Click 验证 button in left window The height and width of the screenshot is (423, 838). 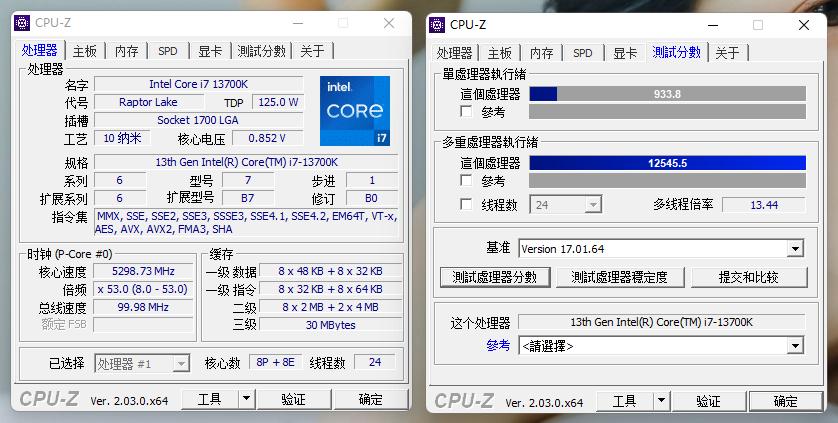tap(293, 399)
